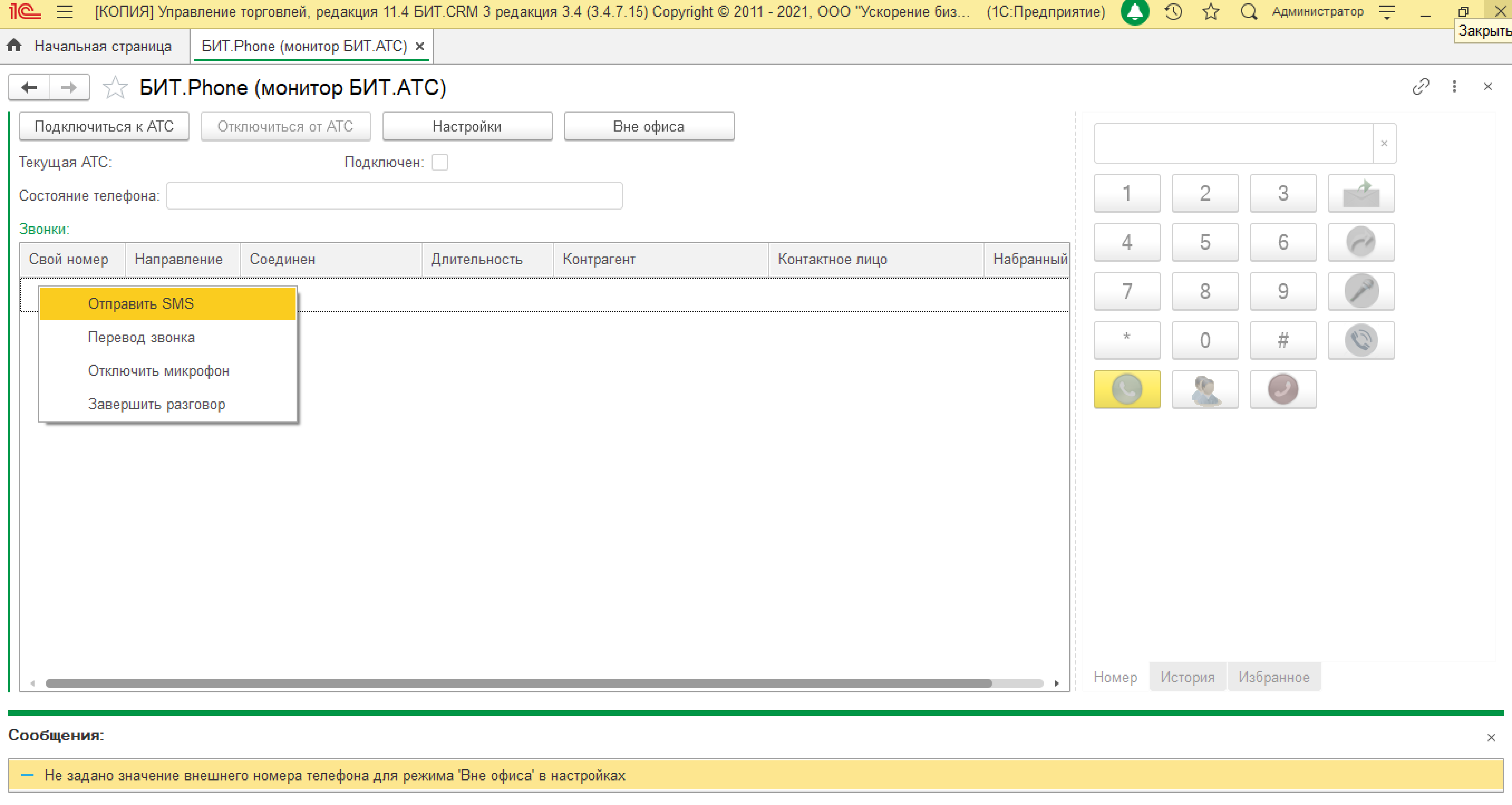Click the contacts people icon on dialpad
The width and height of the screenshot is (1512, 805).
pyautogui.click(x=1205, y=389)
